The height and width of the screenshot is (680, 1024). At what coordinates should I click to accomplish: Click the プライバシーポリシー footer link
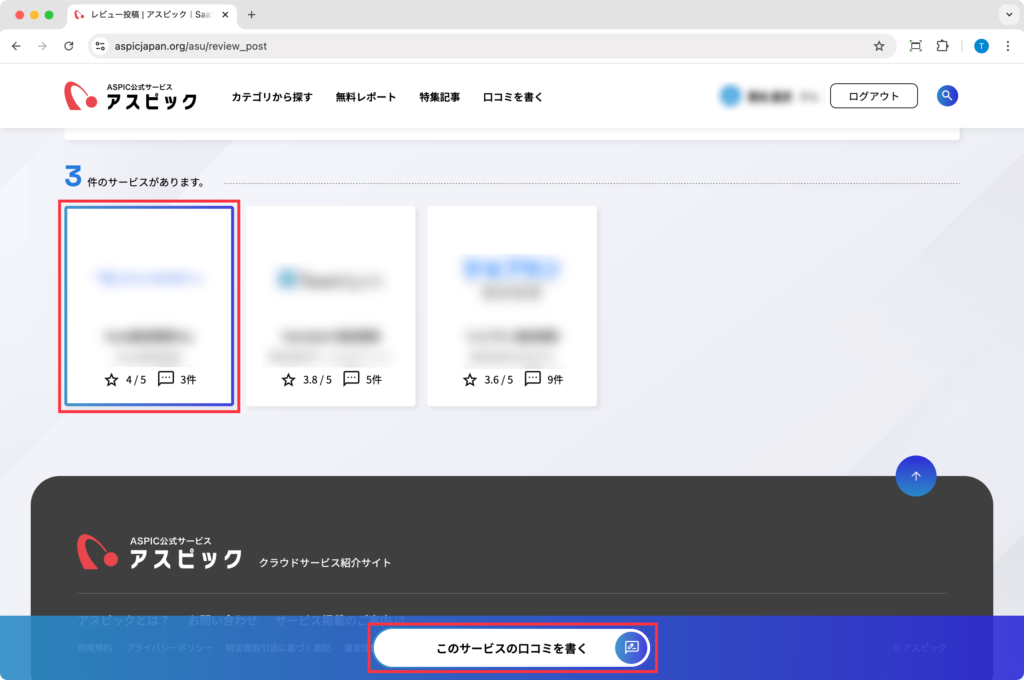(169, 648)
